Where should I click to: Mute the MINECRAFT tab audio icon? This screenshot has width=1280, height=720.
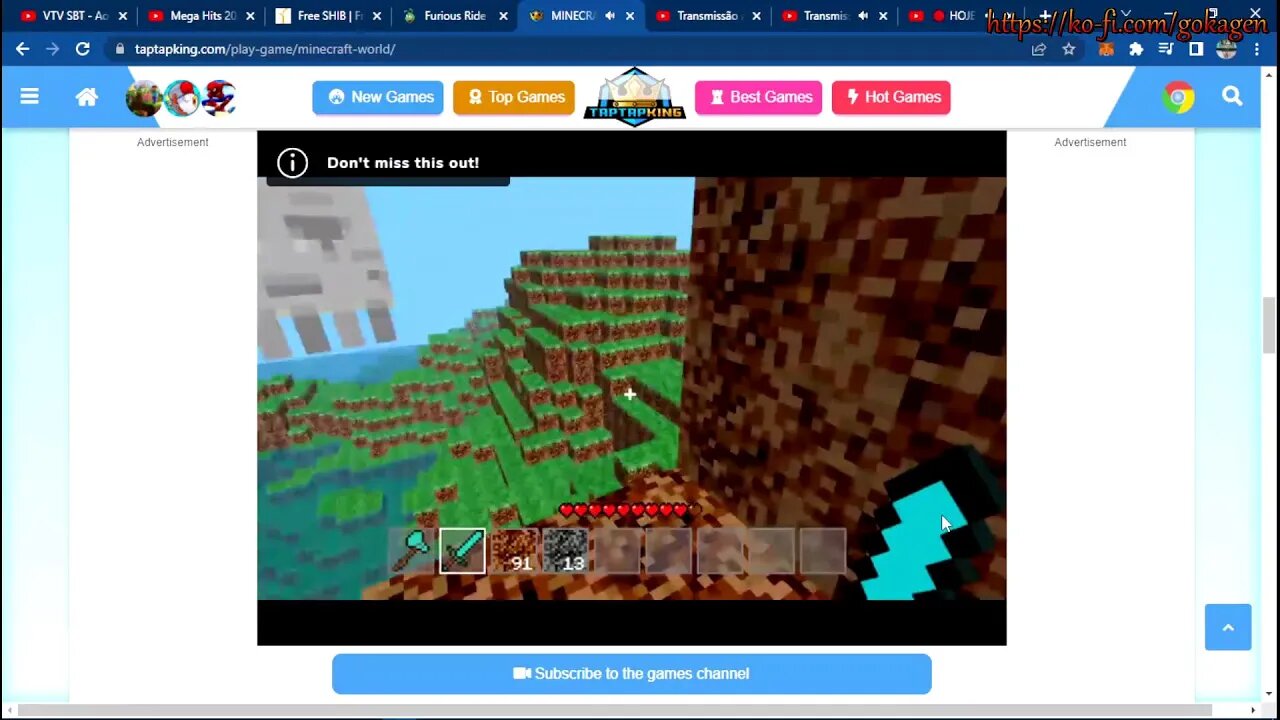point(609,16)
